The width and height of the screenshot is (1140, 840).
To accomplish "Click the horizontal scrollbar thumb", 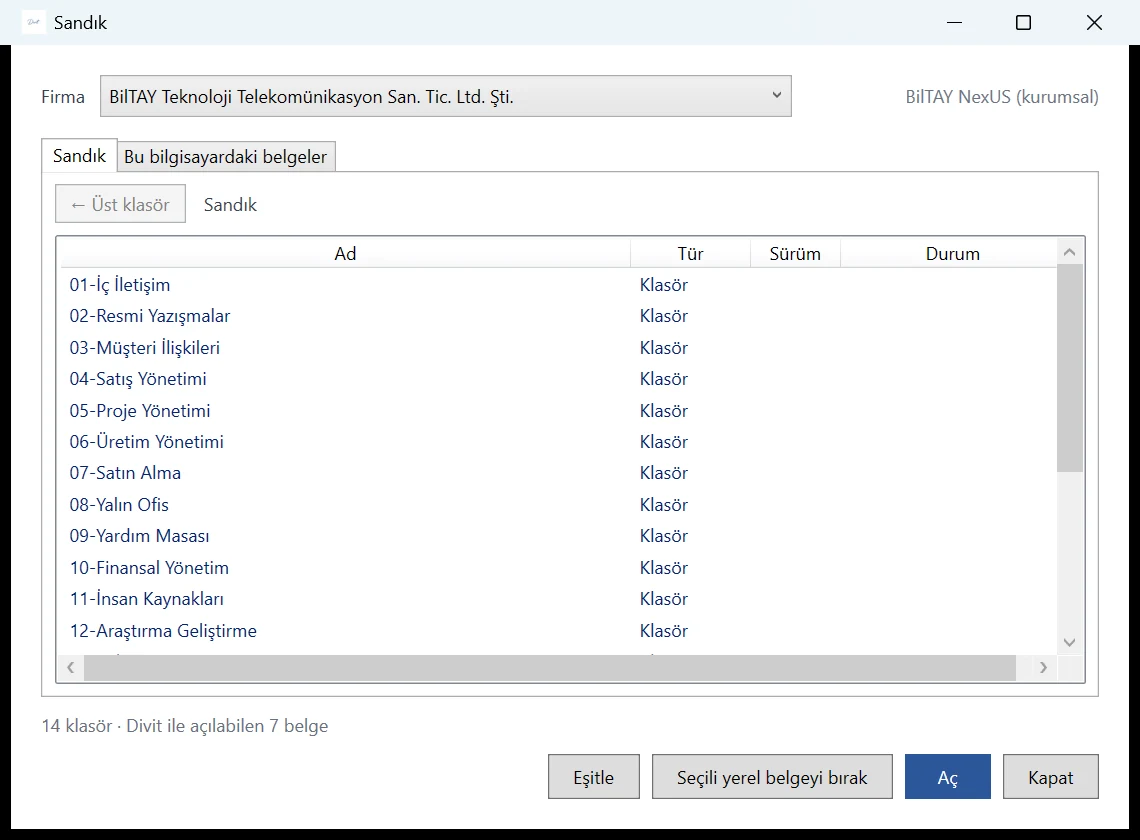I will tap(550, 667).
